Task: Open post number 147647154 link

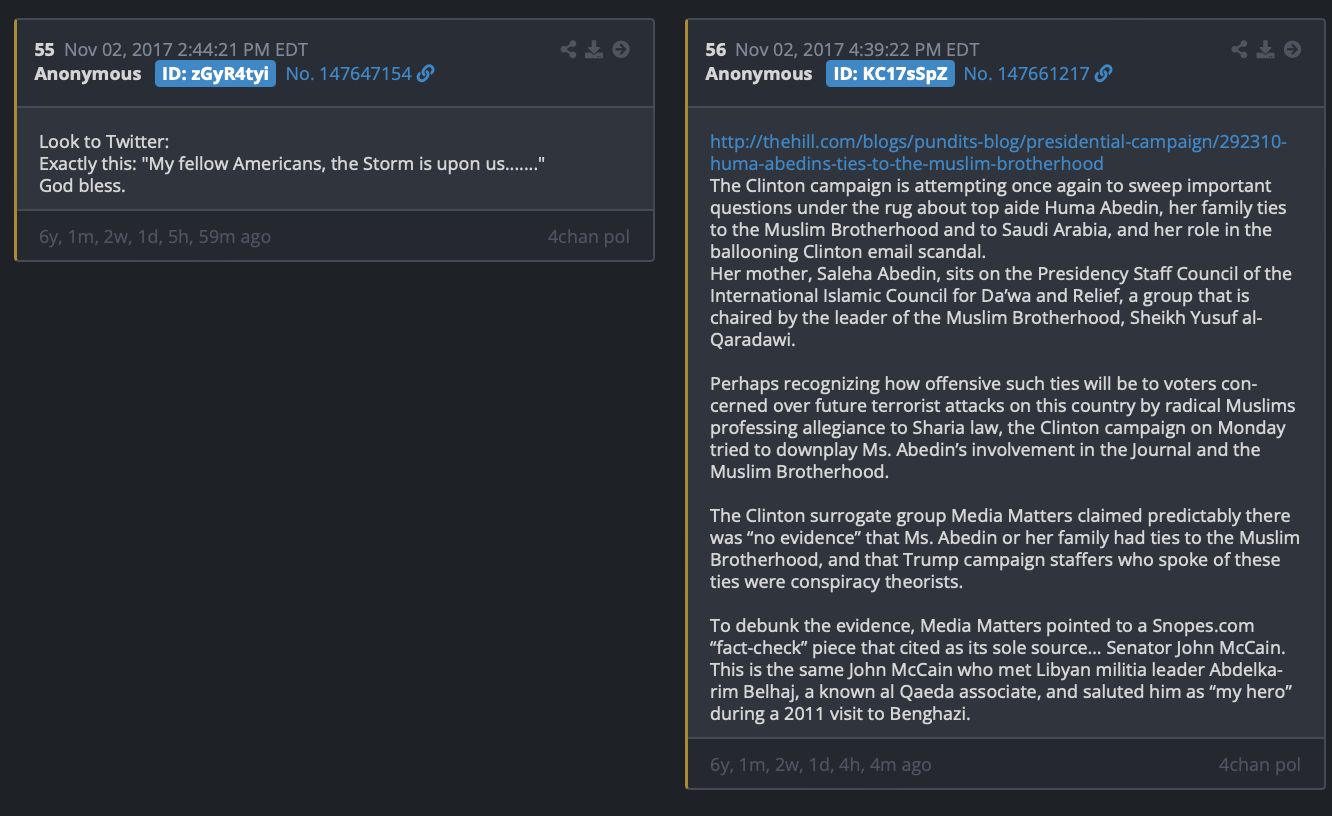Action: click(x=349, y=74)
